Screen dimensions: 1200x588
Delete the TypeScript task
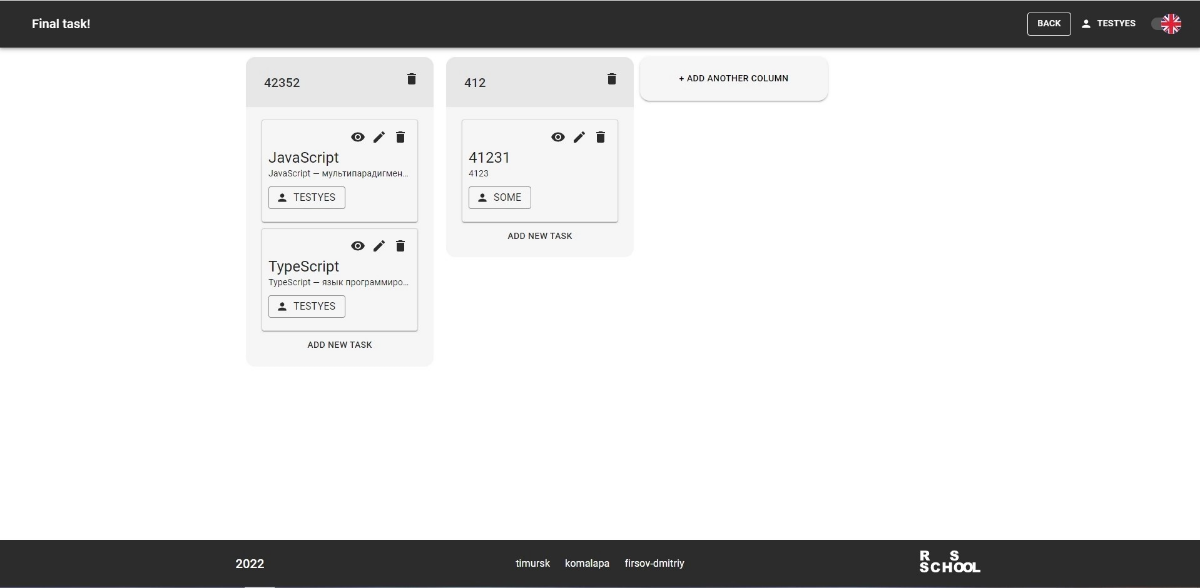point(401,246)
